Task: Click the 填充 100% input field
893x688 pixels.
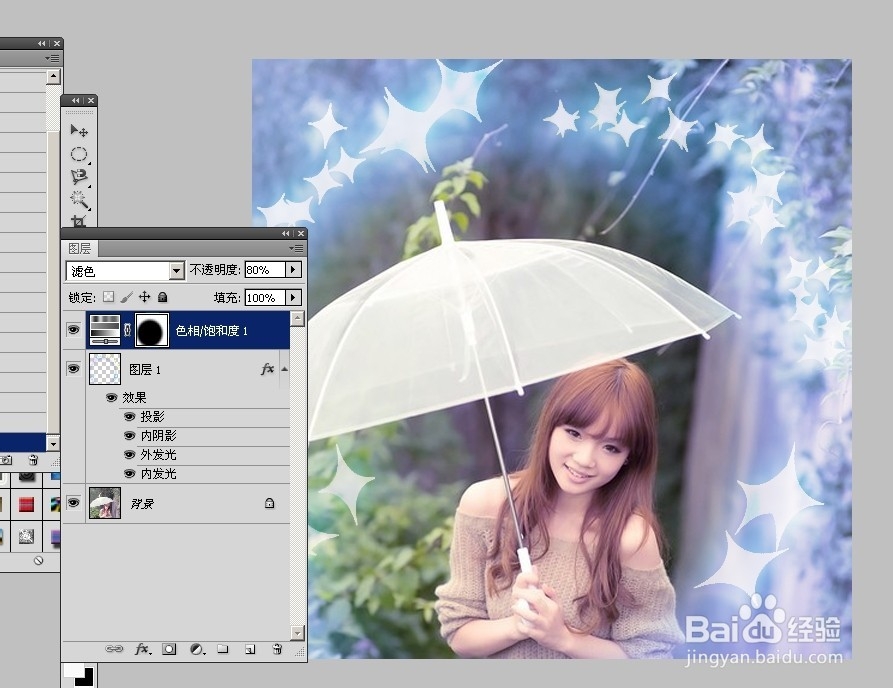Action: pyautogui.click(x=265, y=297)
